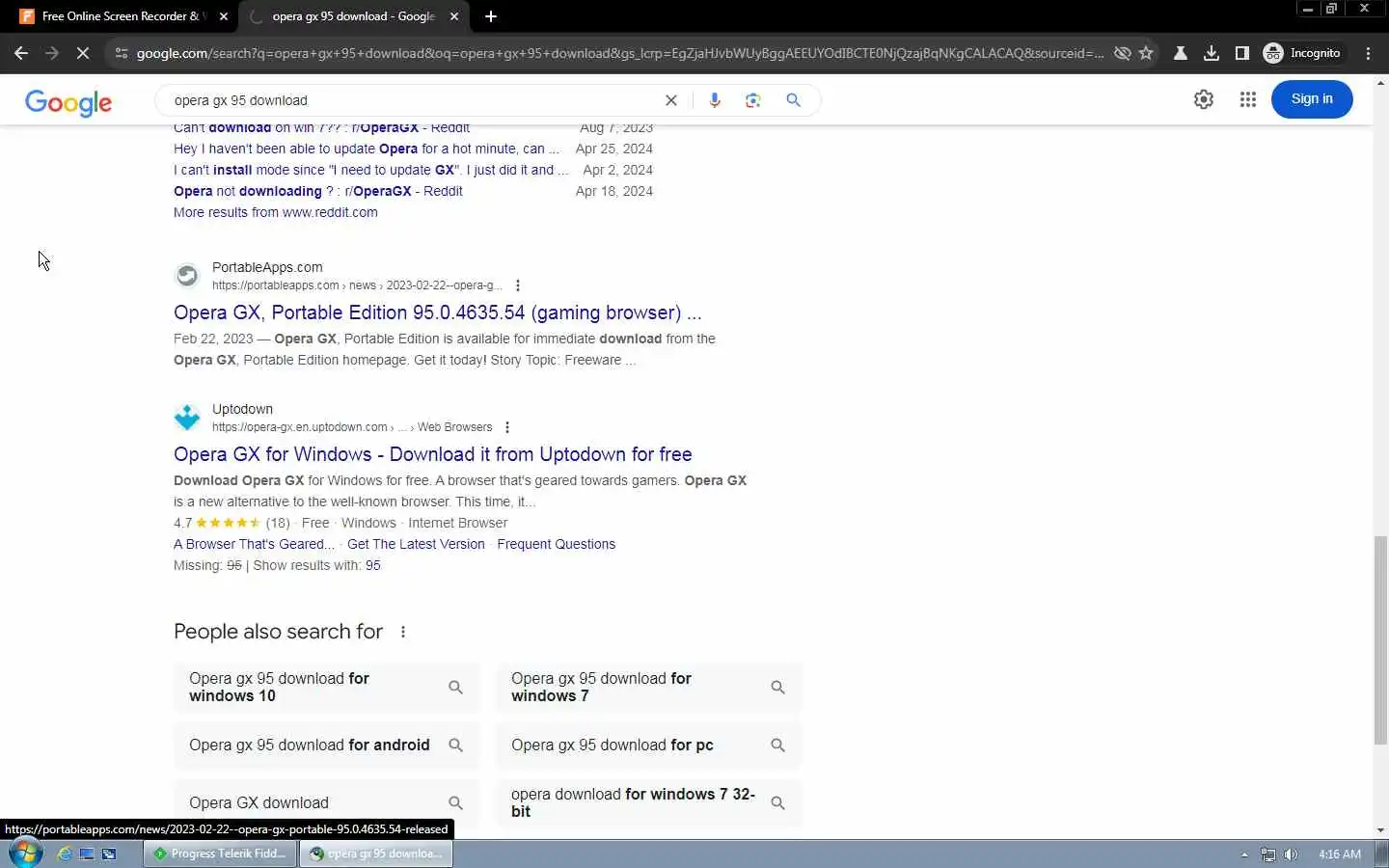Start voice search with the microphone
Screen dimensions: 1389x868
(x=715, y=100)
